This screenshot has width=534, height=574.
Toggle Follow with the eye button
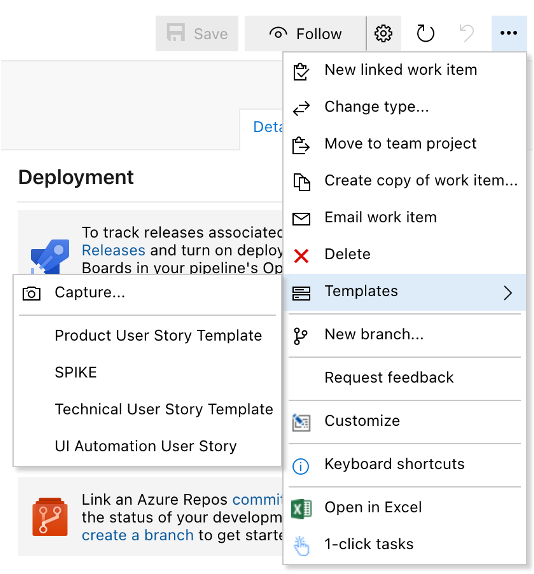coord(305,34)
